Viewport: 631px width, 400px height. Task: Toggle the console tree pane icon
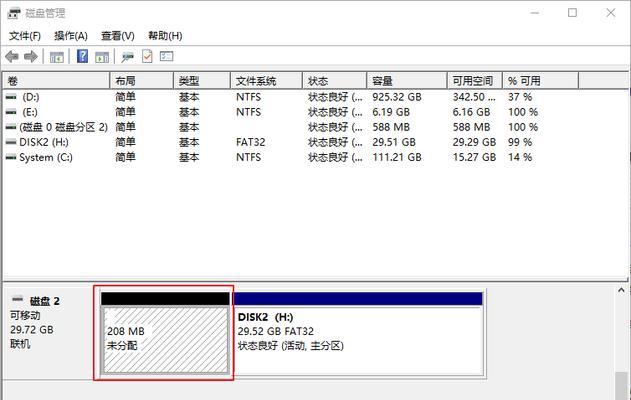tap(56, 57)
